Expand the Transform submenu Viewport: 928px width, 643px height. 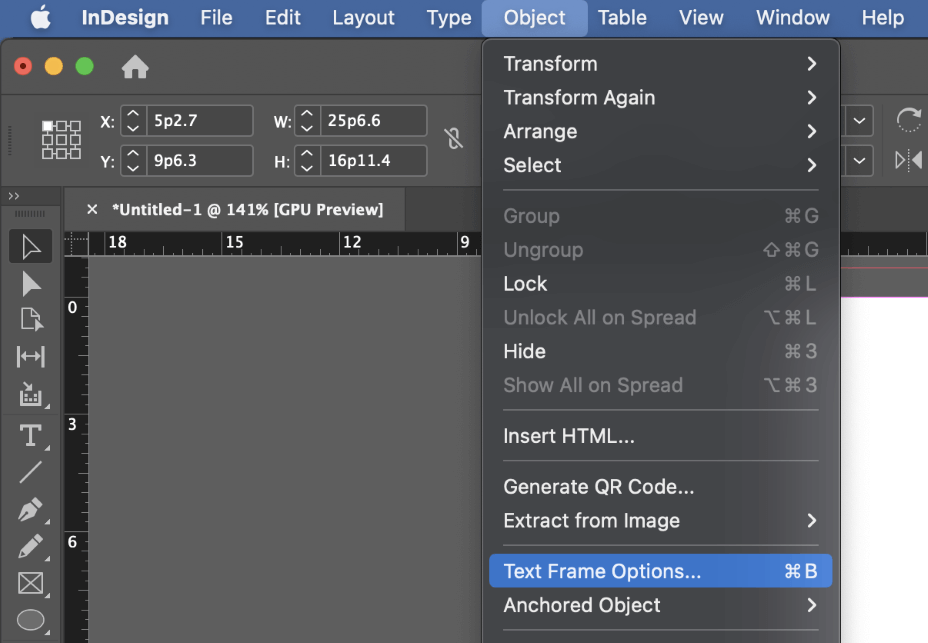(660, 63)
